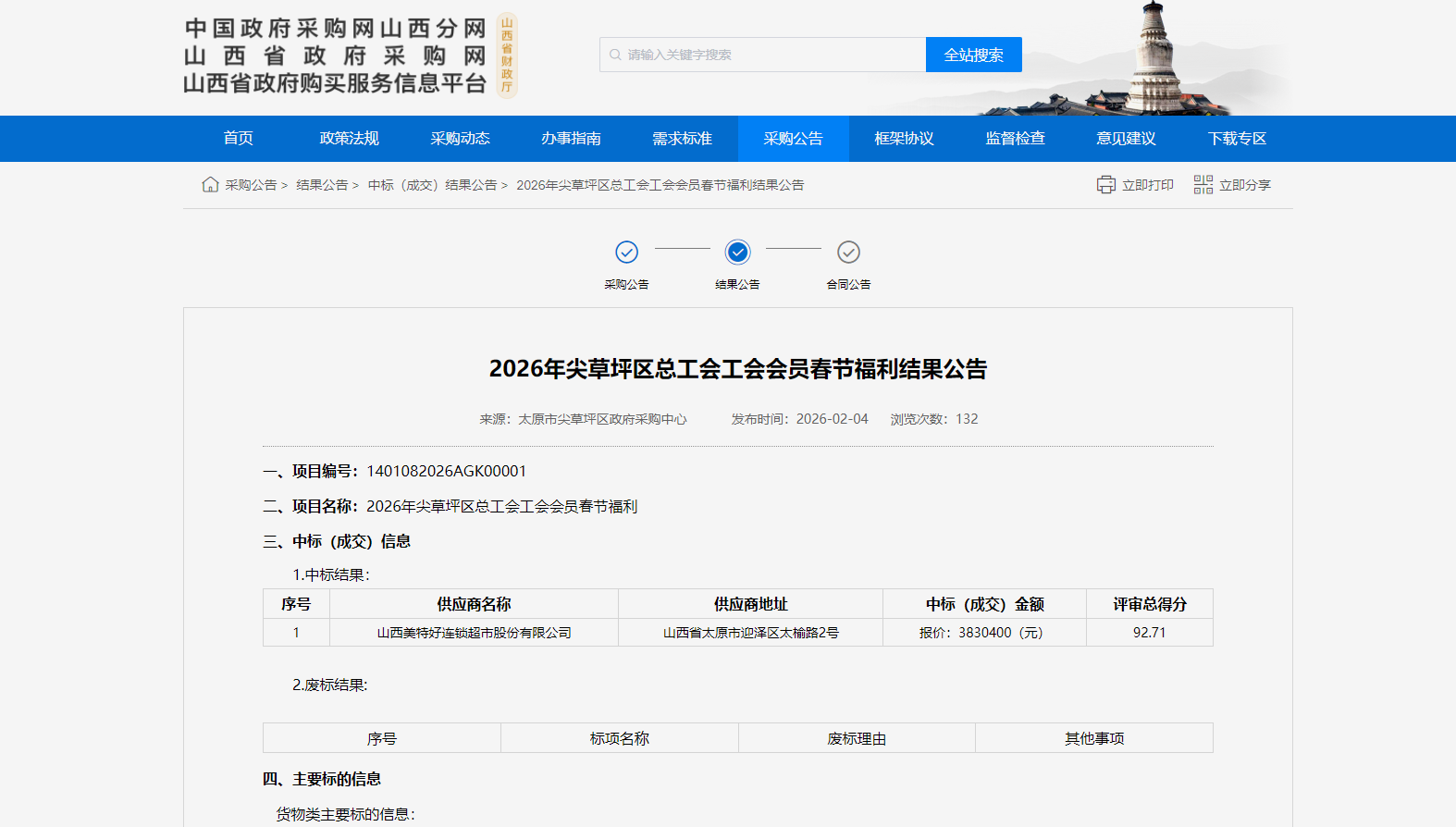Go to 采购动态 in the navigation bar
The width and height of the screenshot is (1456, 827).
[461, 139]
